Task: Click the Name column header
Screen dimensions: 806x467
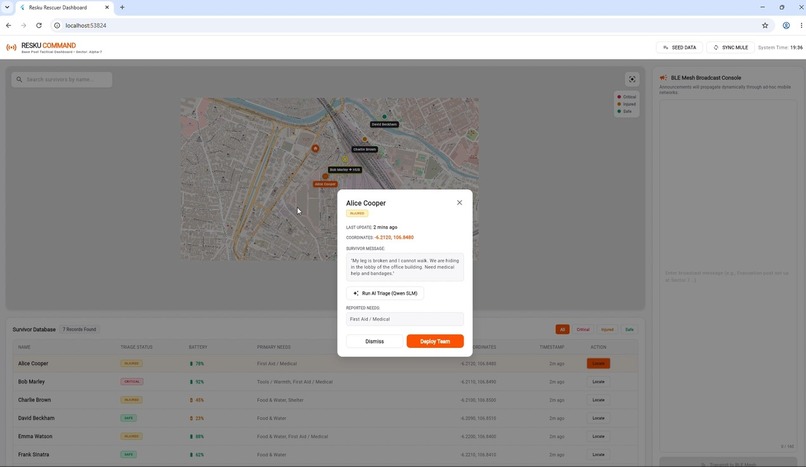Action: [x=24, y=347]
